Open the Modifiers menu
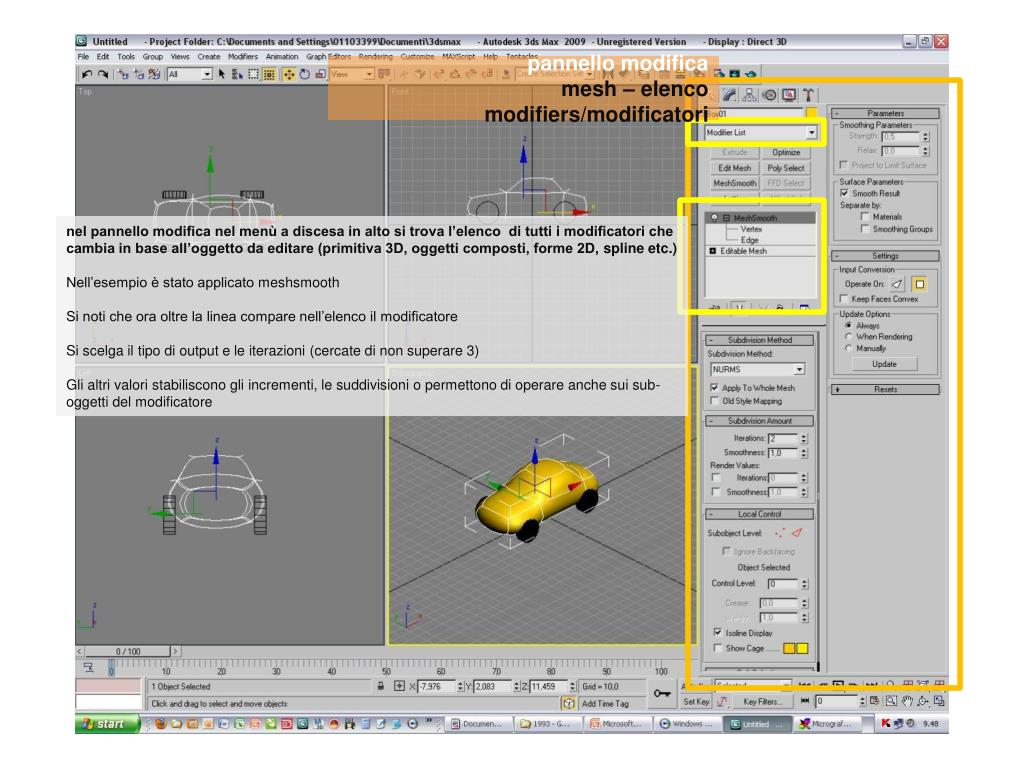The image size is (1024, 768). (x=243, y=57)
